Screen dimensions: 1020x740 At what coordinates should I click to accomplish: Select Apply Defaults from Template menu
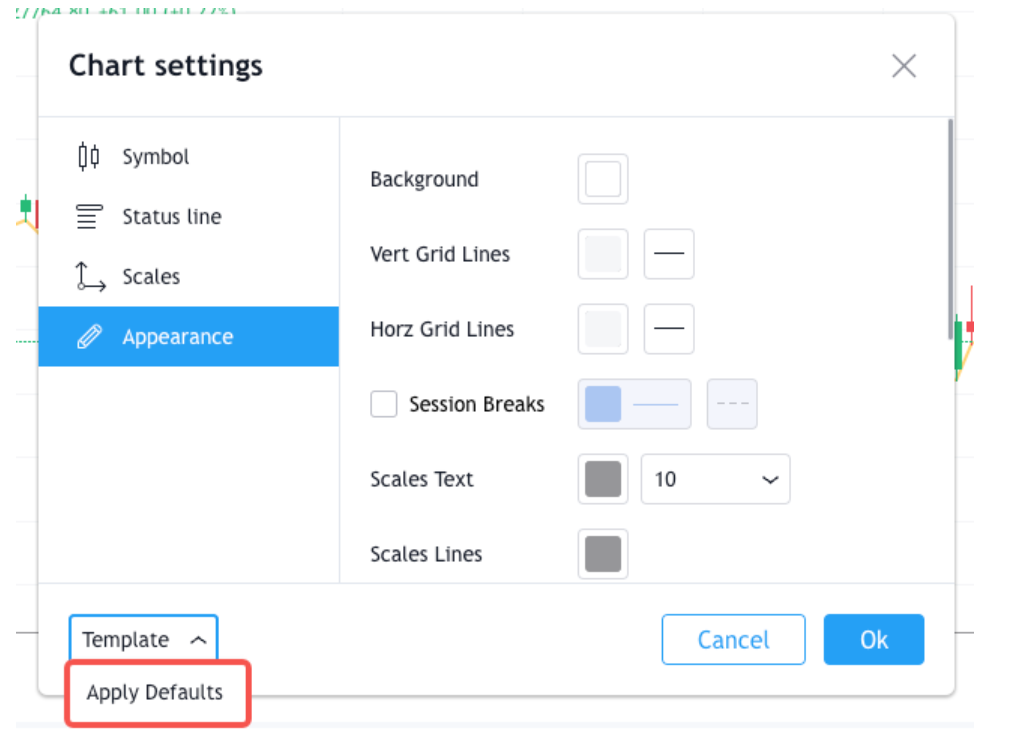pyautogui.click(x=155, y=692)
